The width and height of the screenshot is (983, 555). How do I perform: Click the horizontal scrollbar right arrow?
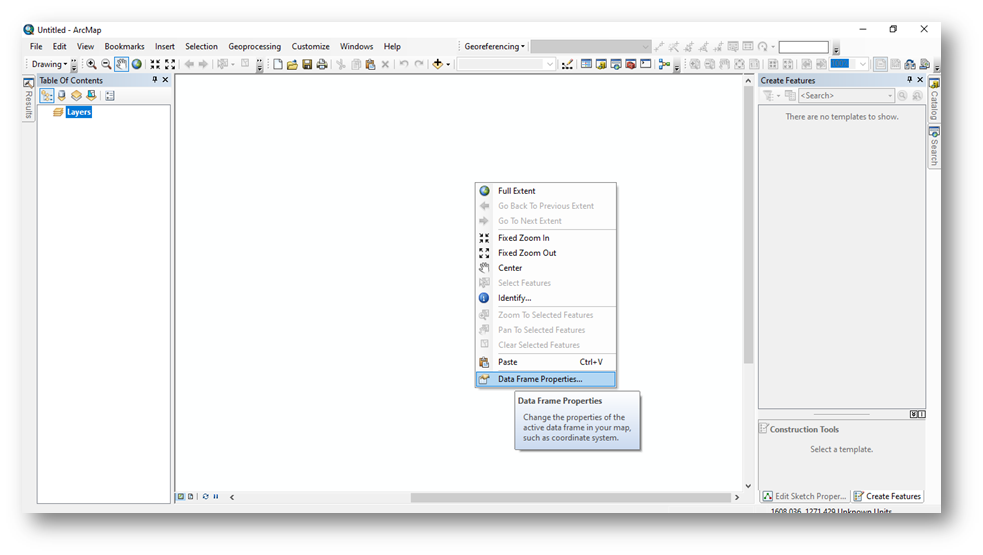737,497
